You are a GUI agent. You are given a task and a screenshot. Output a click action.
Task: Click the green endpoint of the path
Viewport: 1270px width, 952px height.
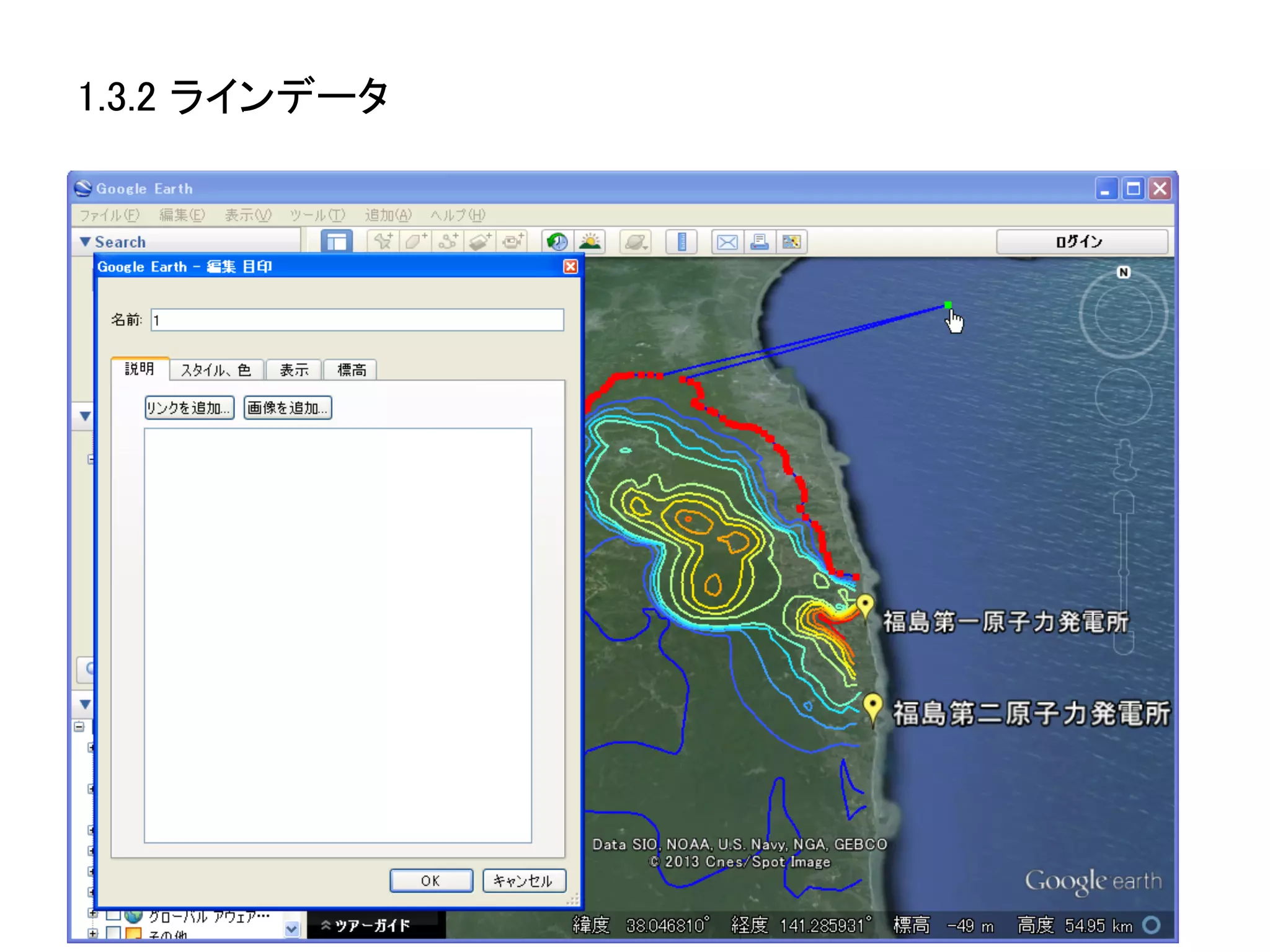(x=948, y=305)
